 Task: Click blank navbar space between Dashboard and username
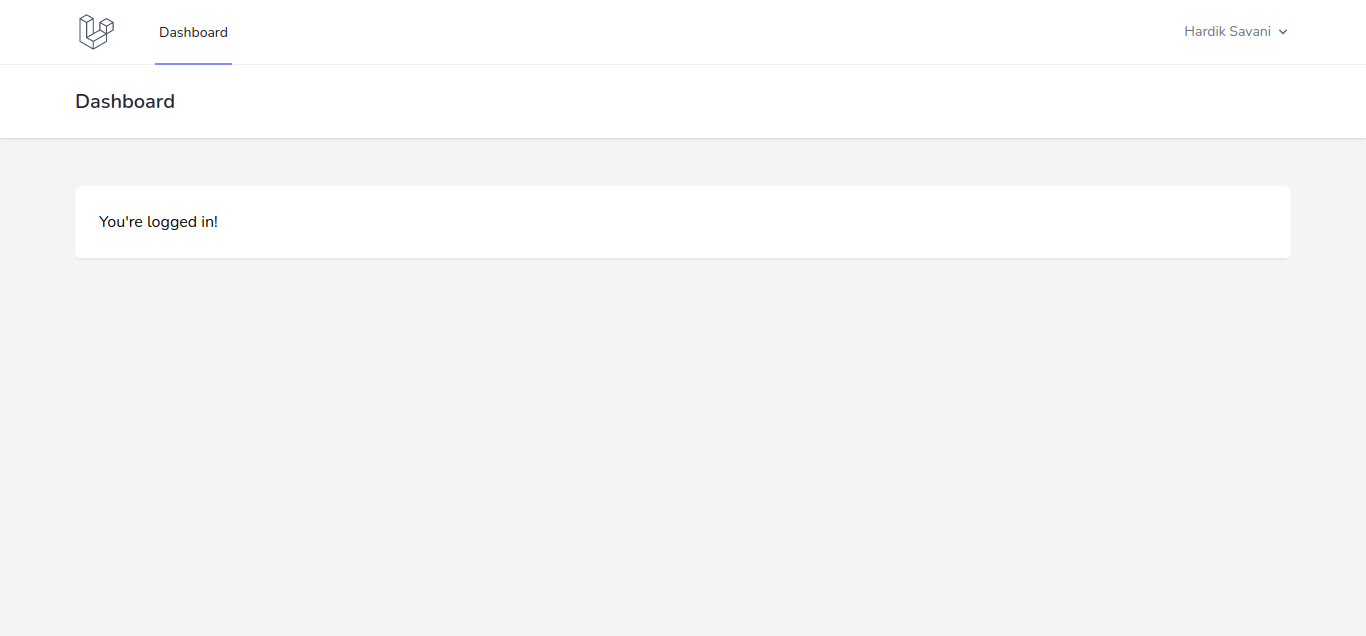700,32
